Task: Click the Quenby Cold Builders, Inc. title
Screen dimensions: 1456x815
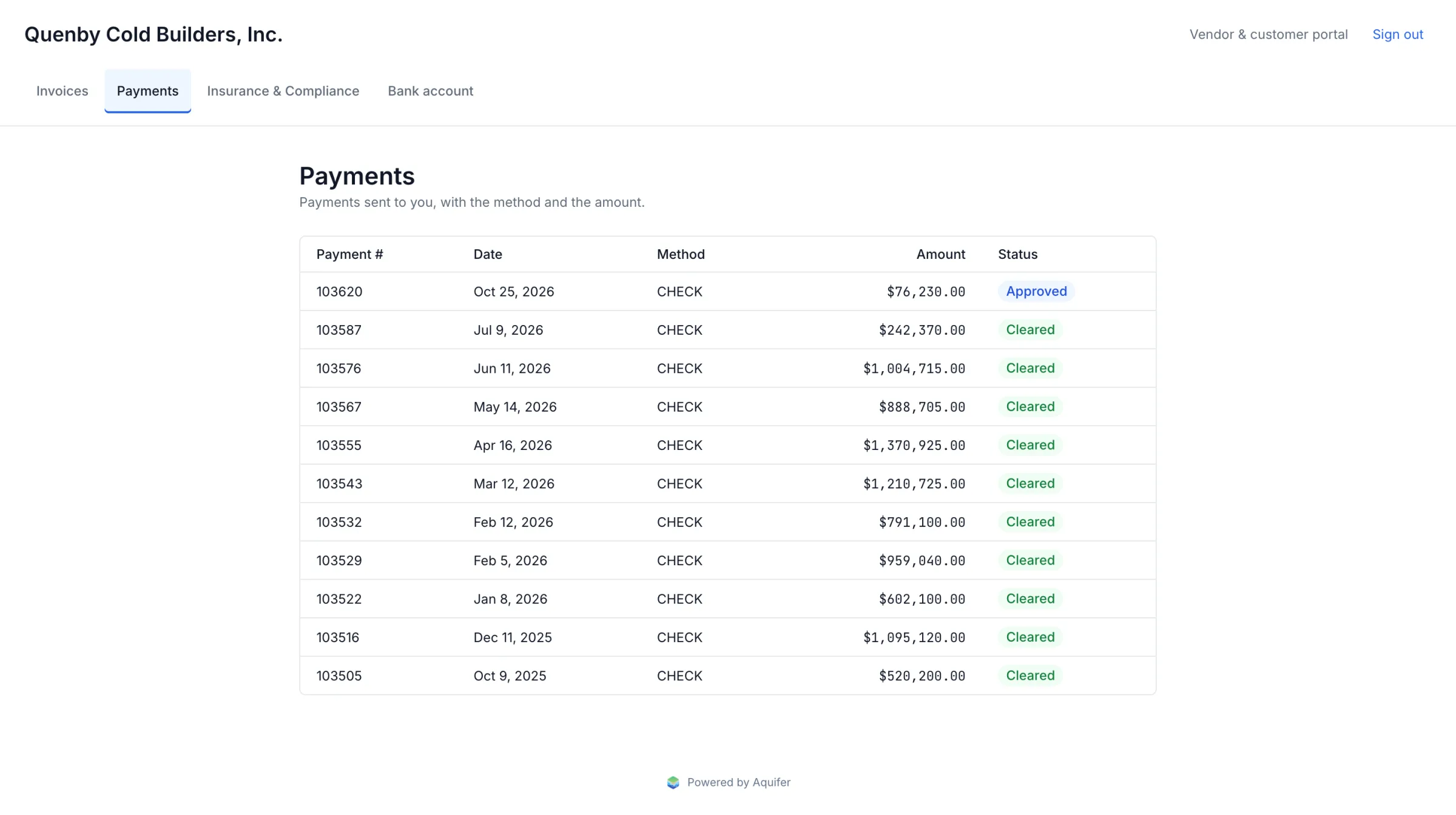Action: (153, 35)
